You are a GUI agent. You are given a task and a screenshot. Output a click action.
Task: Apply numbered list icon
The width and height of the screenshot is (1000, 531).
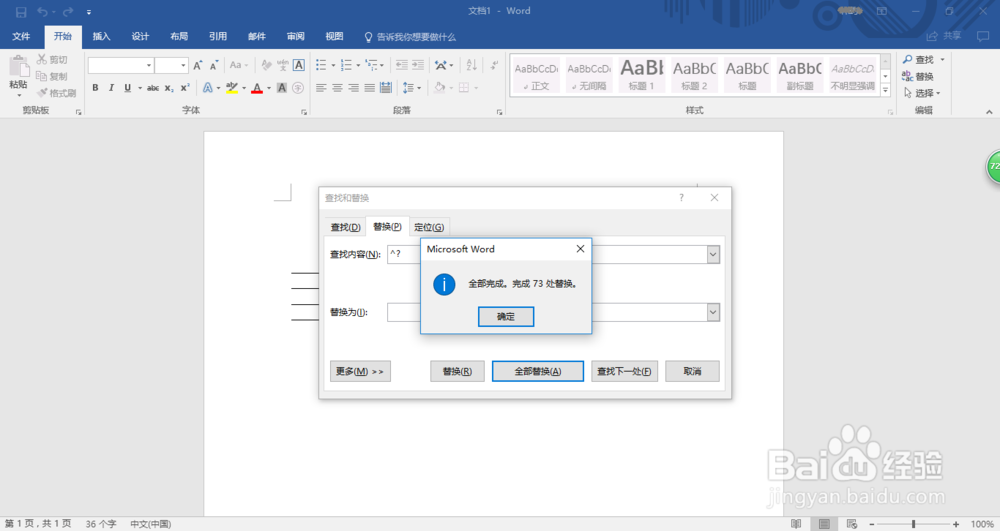(x=346, y=65)
